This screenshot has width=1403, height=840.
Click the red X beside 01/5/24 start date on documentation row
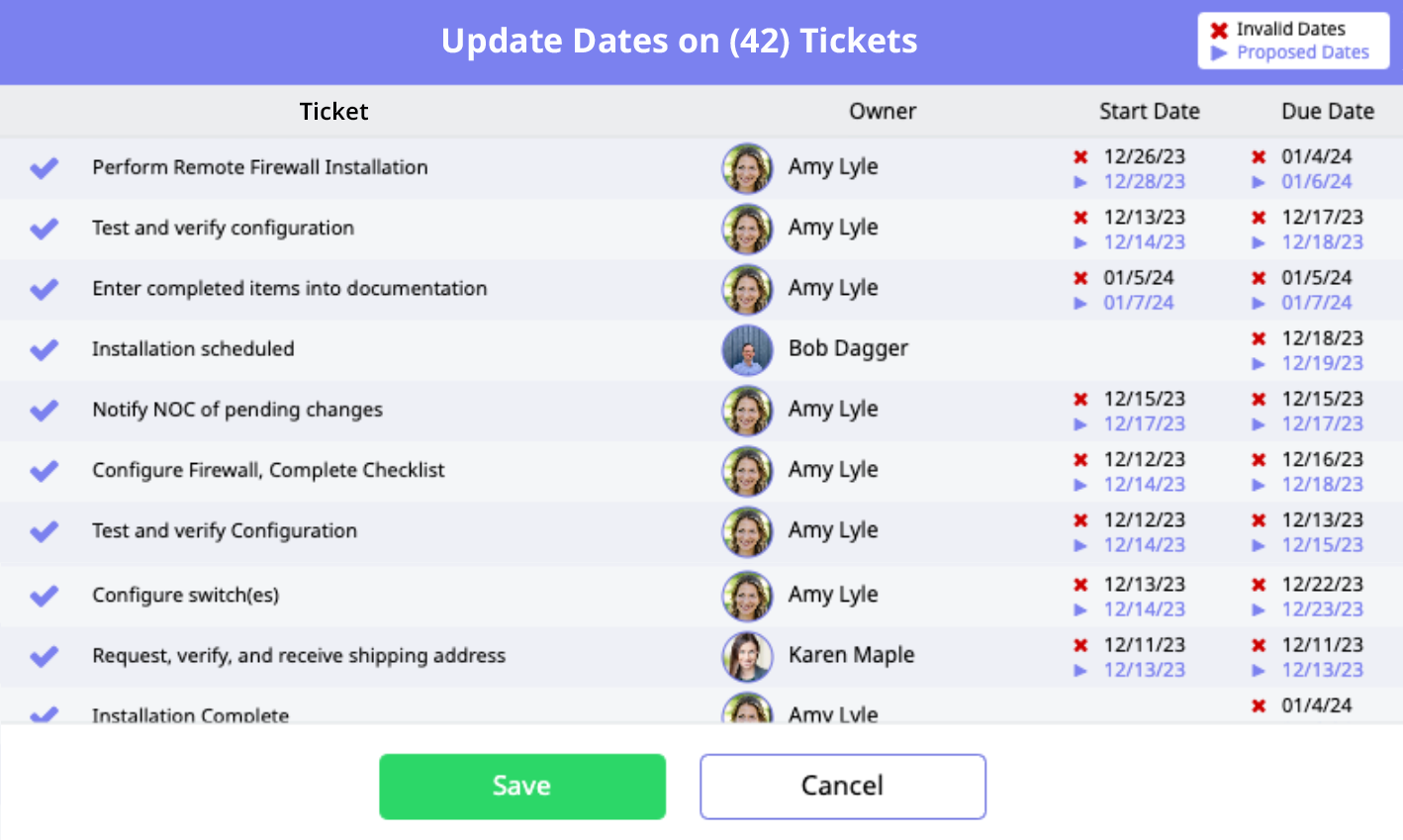[x=1078, y=277]
